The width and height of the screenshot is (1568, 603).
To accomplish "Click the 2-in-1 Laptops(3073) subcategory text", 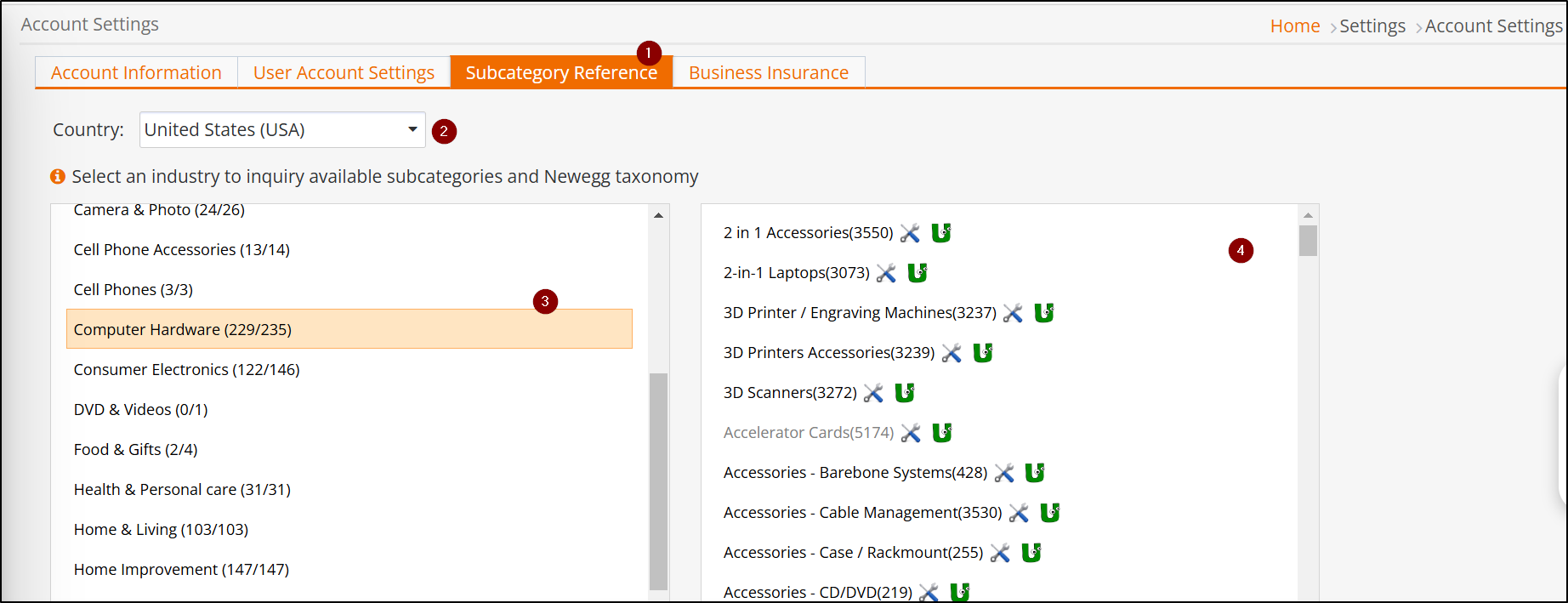I will [x=796, y=272].
